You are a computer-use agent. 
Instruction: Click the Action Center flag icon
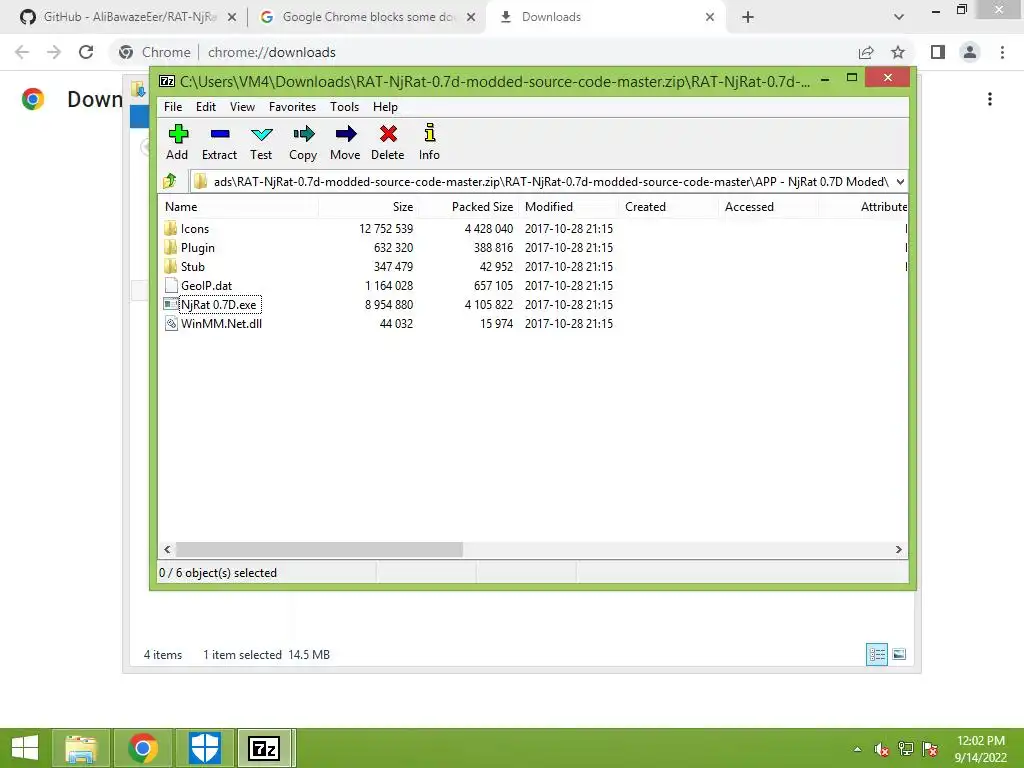930,749
